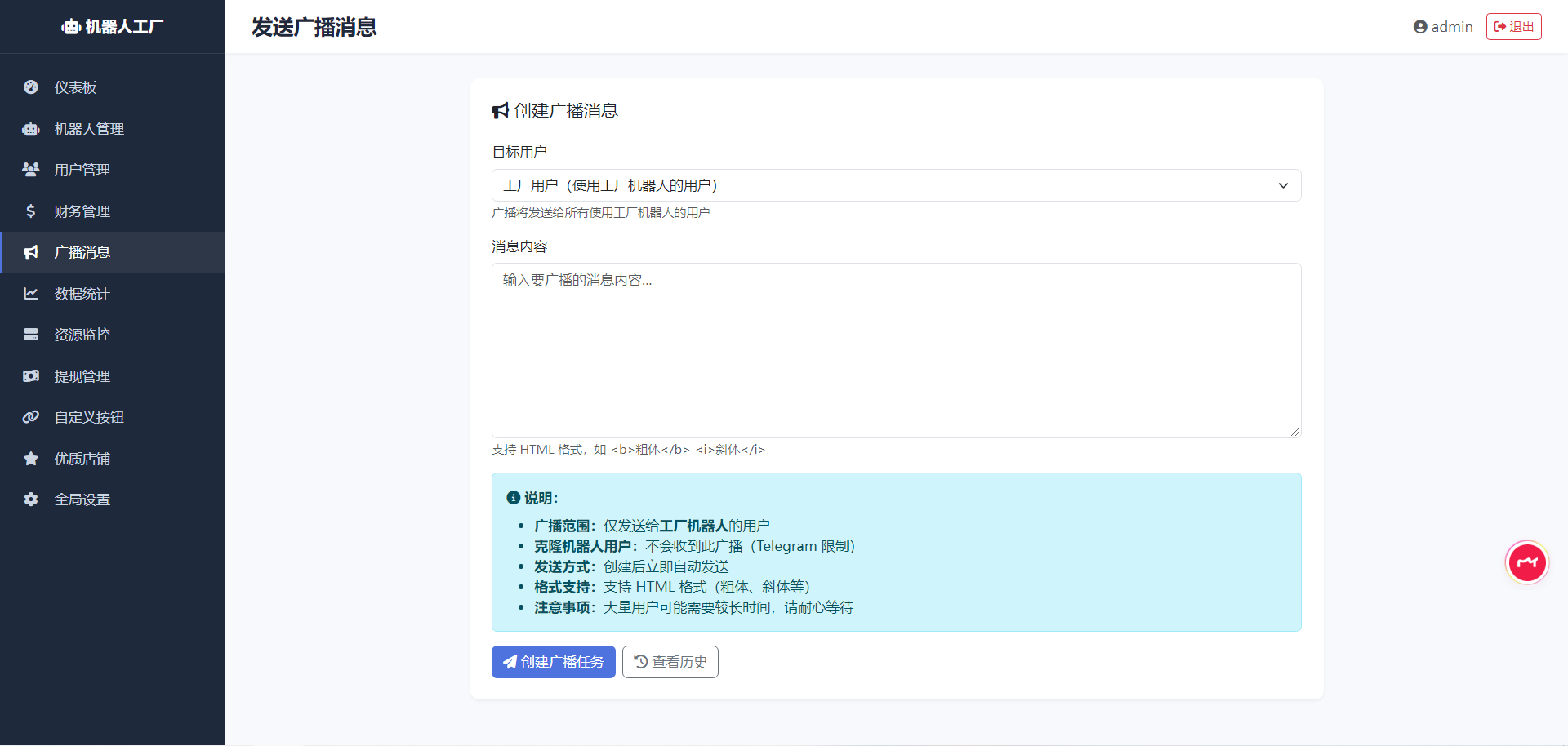Image resolution: width=1568 pixels, height=746 pixels.
Task: Click the users icon beside 用户管理
Action: (31, 170)
